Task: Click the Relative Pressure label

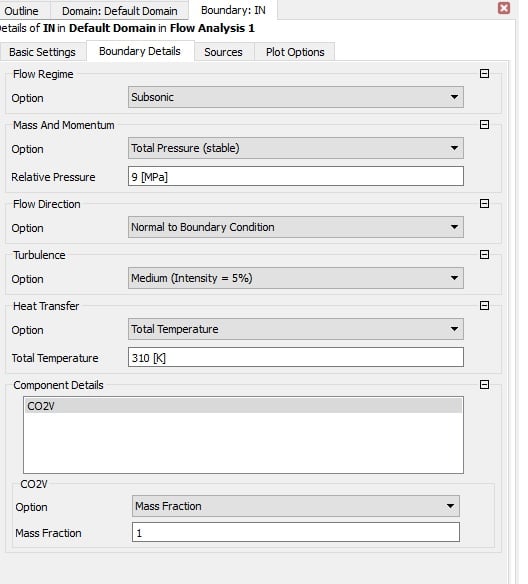Action: (x=53, y=177)
